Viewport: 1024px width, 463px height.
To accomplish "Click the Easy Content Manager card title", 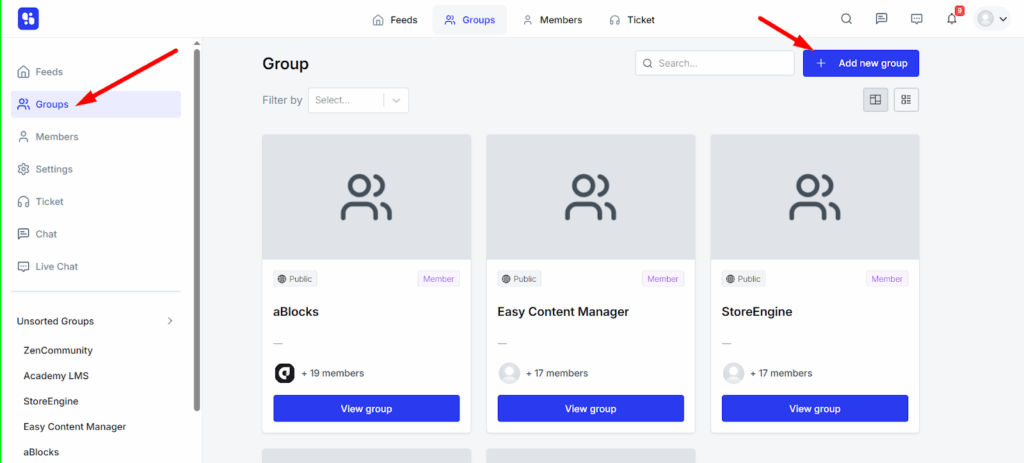I will point(563,311).
